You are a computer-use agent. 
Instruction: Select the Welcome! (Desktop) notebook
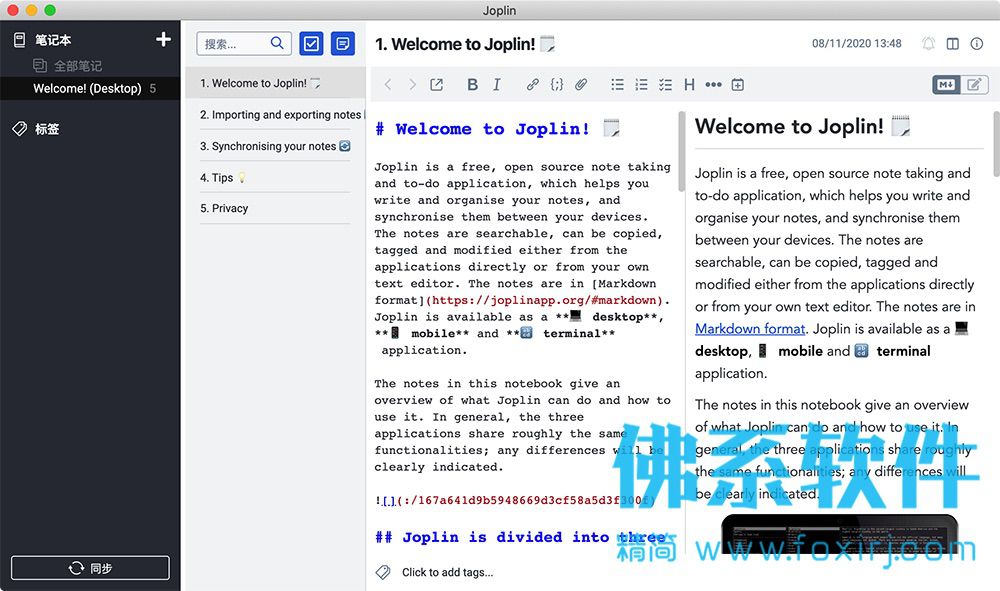tap(90, 89)
